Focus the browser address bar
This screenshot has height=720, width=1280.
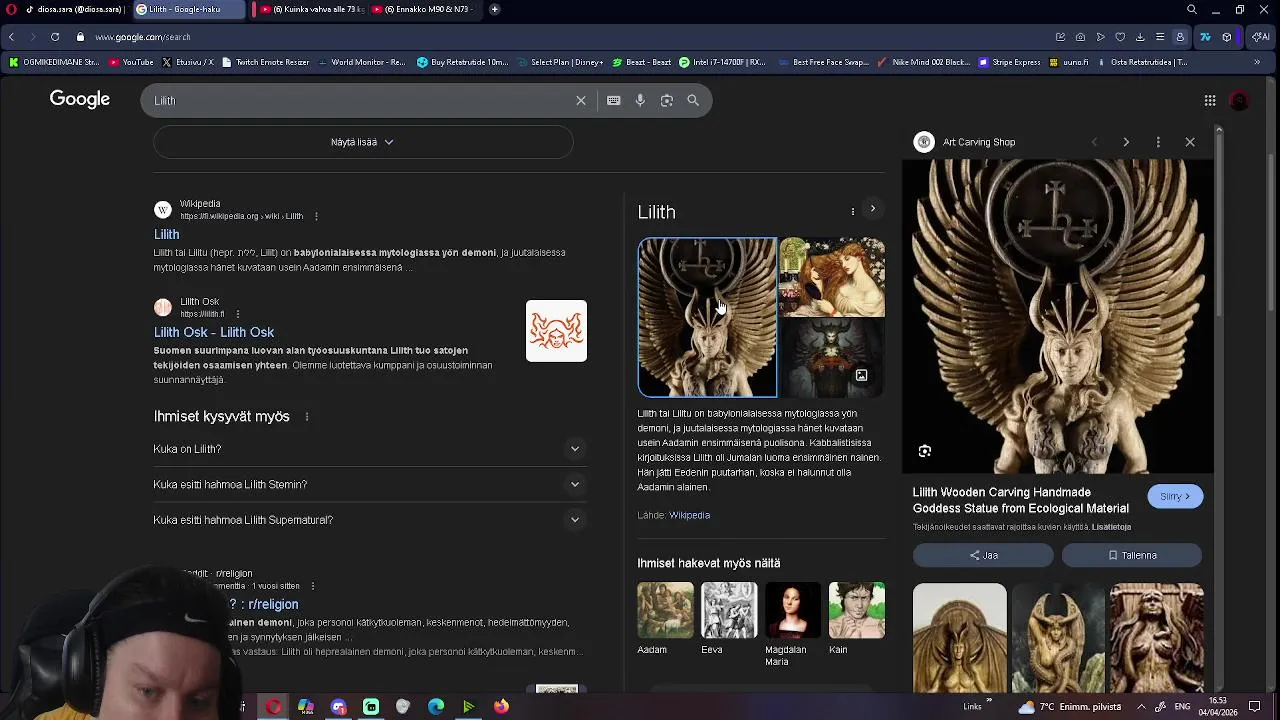point(560,37)
